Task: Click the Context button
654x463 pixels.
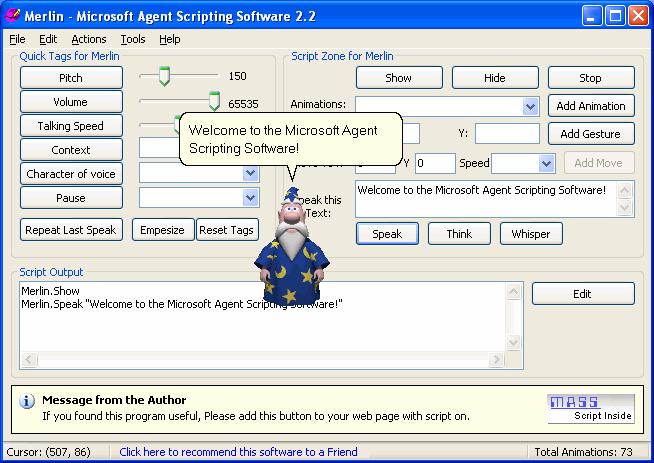Action: click(x=71, y=150)
